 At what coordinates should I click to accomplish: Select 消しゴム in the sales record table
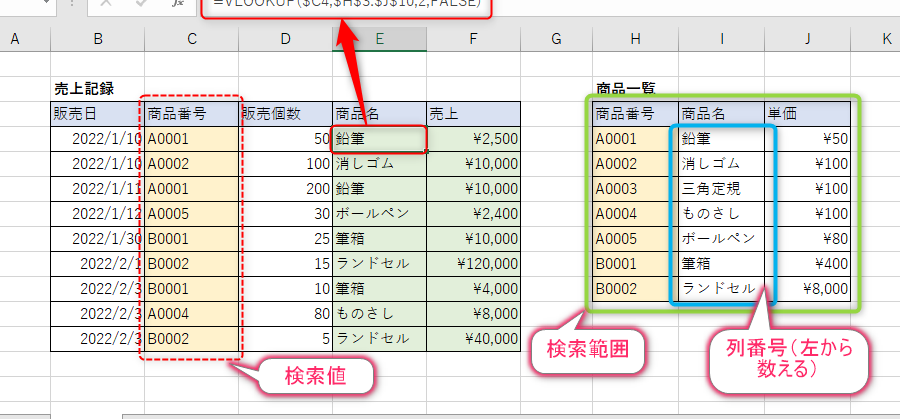pos(379,164)
